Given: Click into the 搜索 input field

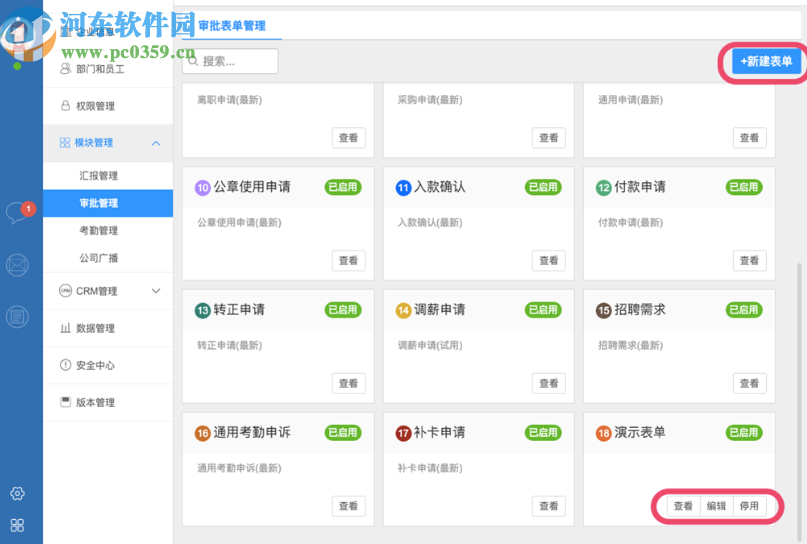Looking at the screenshot, I should point(230,61).
